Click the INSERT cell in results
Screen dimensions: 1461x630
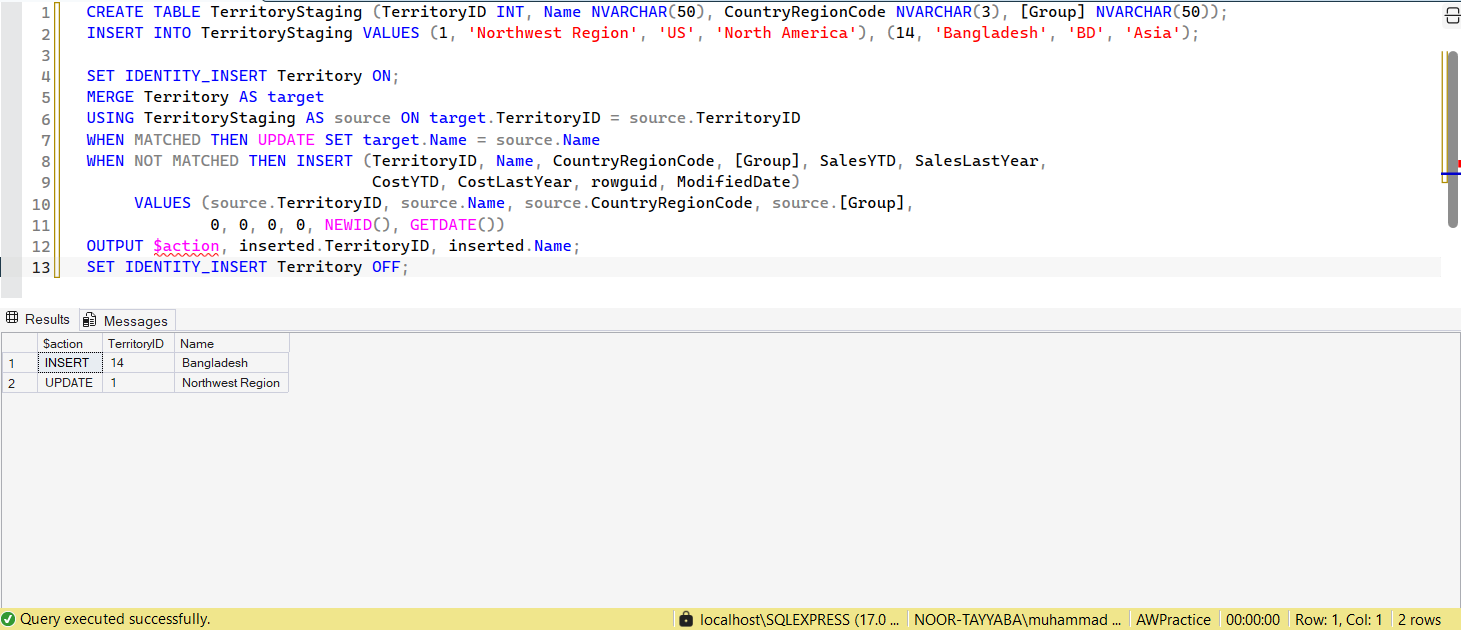tap(70, 363)
